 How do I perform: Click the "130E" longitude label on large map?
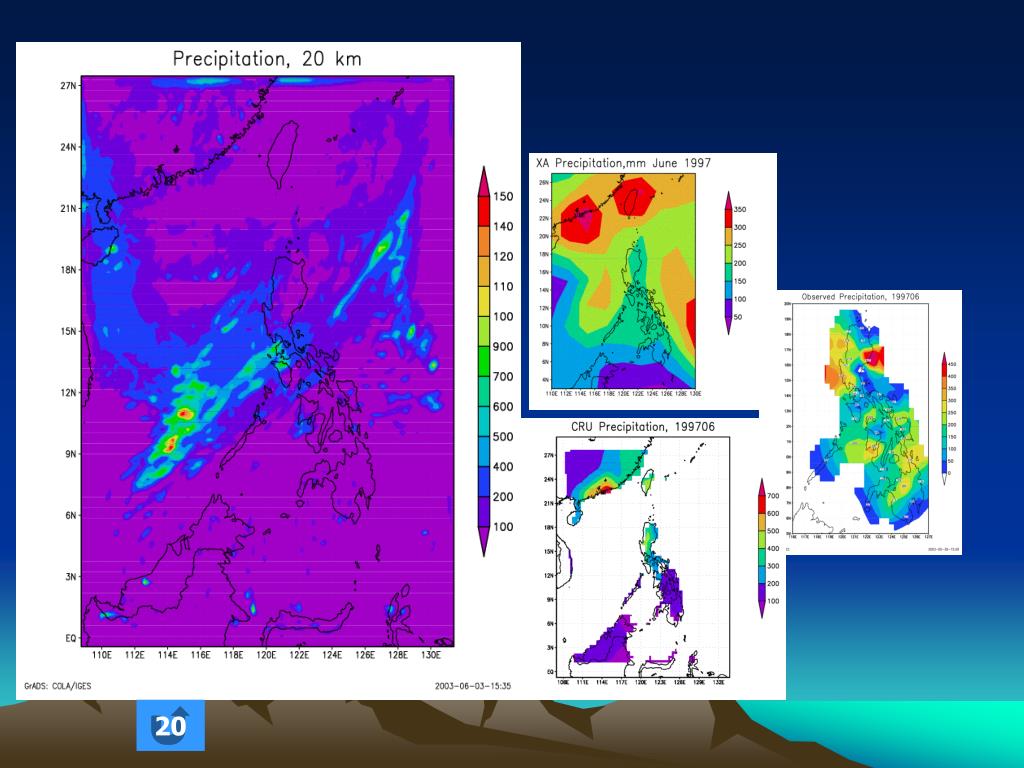[430, 656]
